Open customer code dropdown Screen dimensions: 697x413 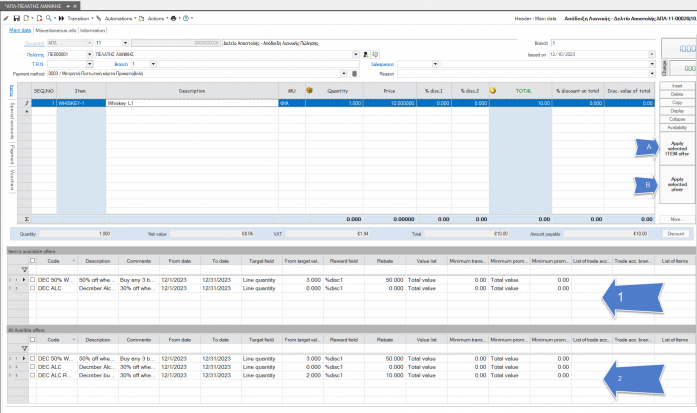(x=89, y=54)
